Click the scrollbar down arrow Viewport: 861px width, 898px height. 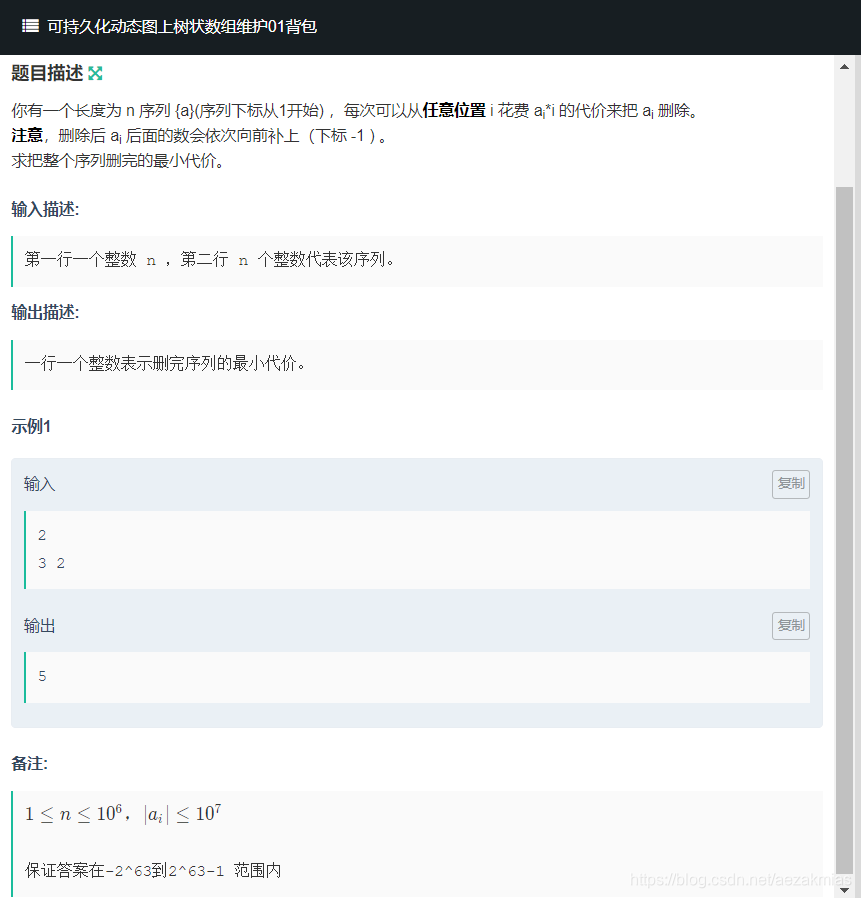point(845,888)
